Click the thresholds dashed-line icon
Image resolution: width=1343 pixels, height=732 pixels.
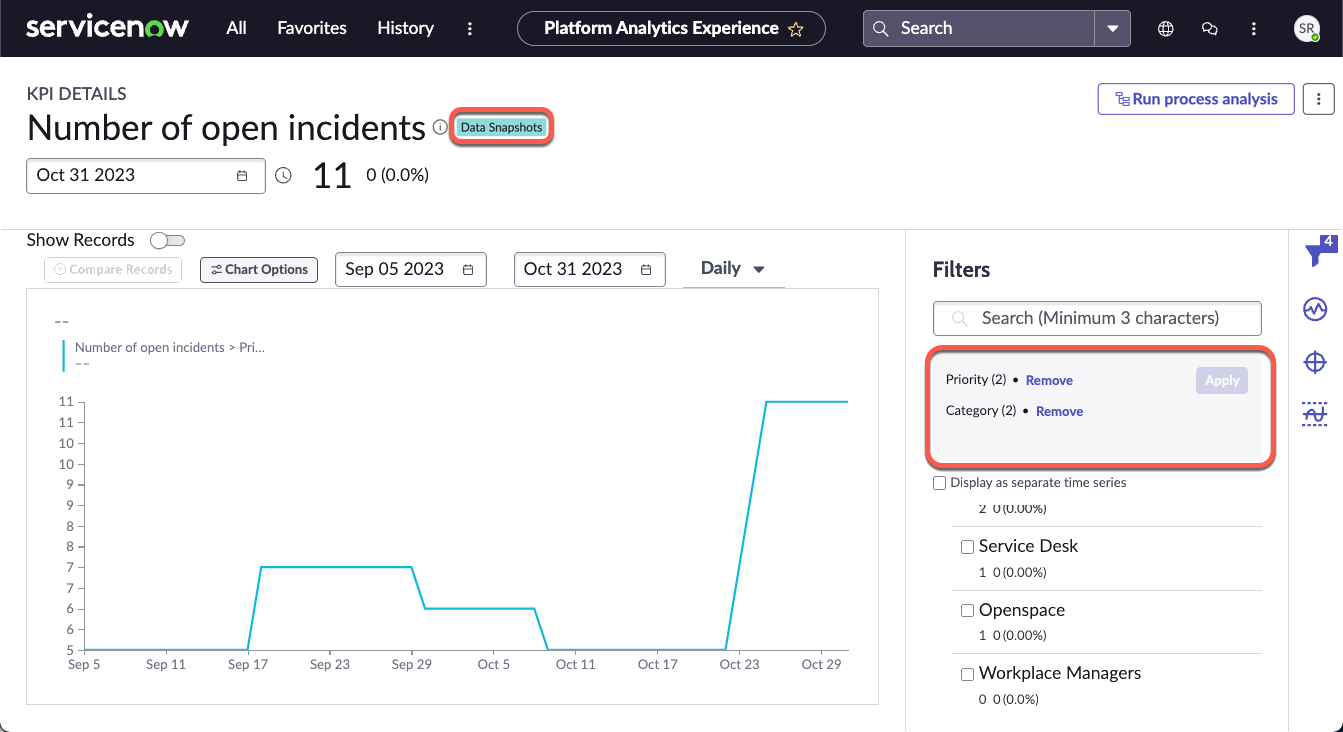(x=1315, y=414)
